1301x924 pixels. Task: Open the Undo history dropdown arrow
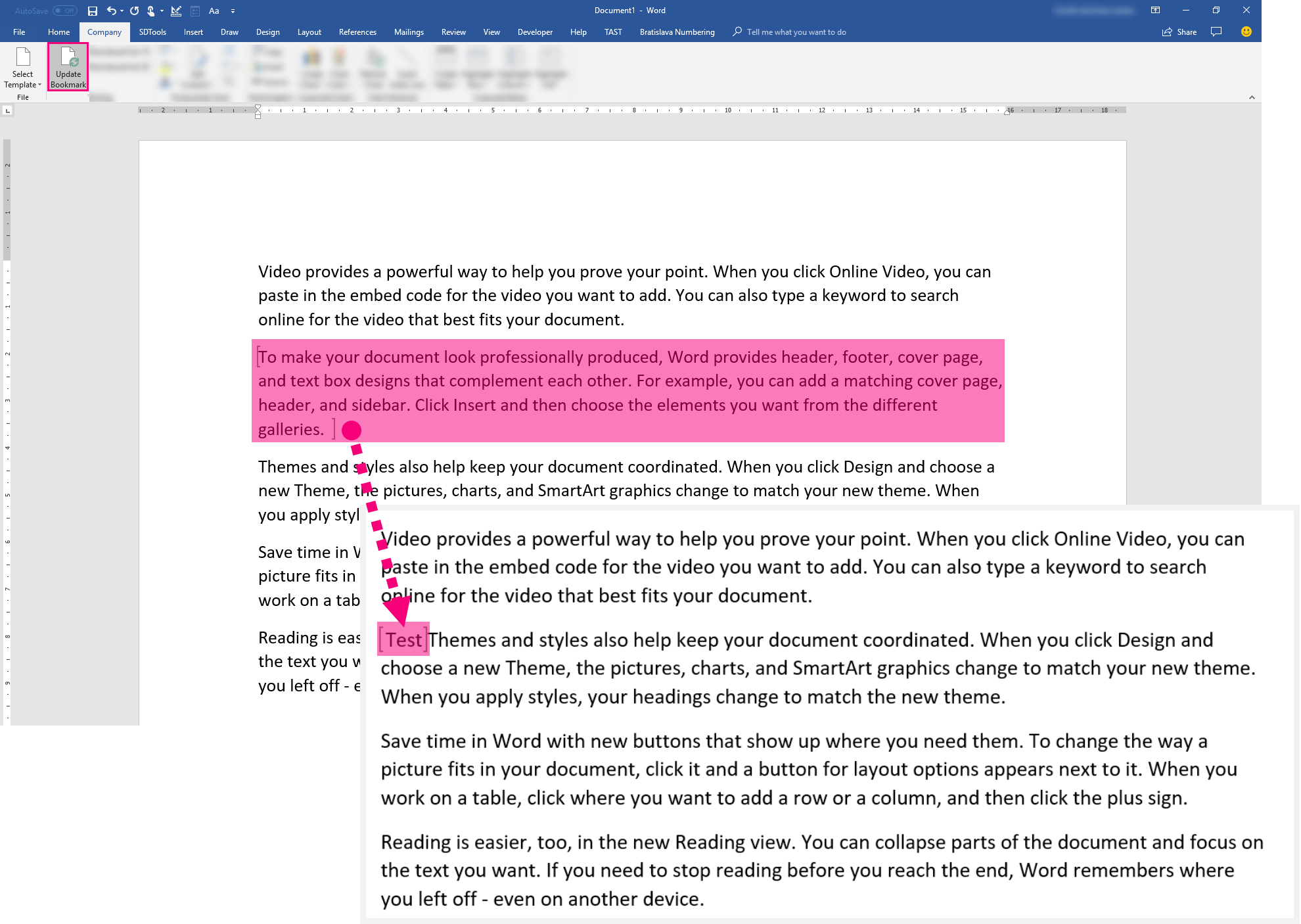122,11
